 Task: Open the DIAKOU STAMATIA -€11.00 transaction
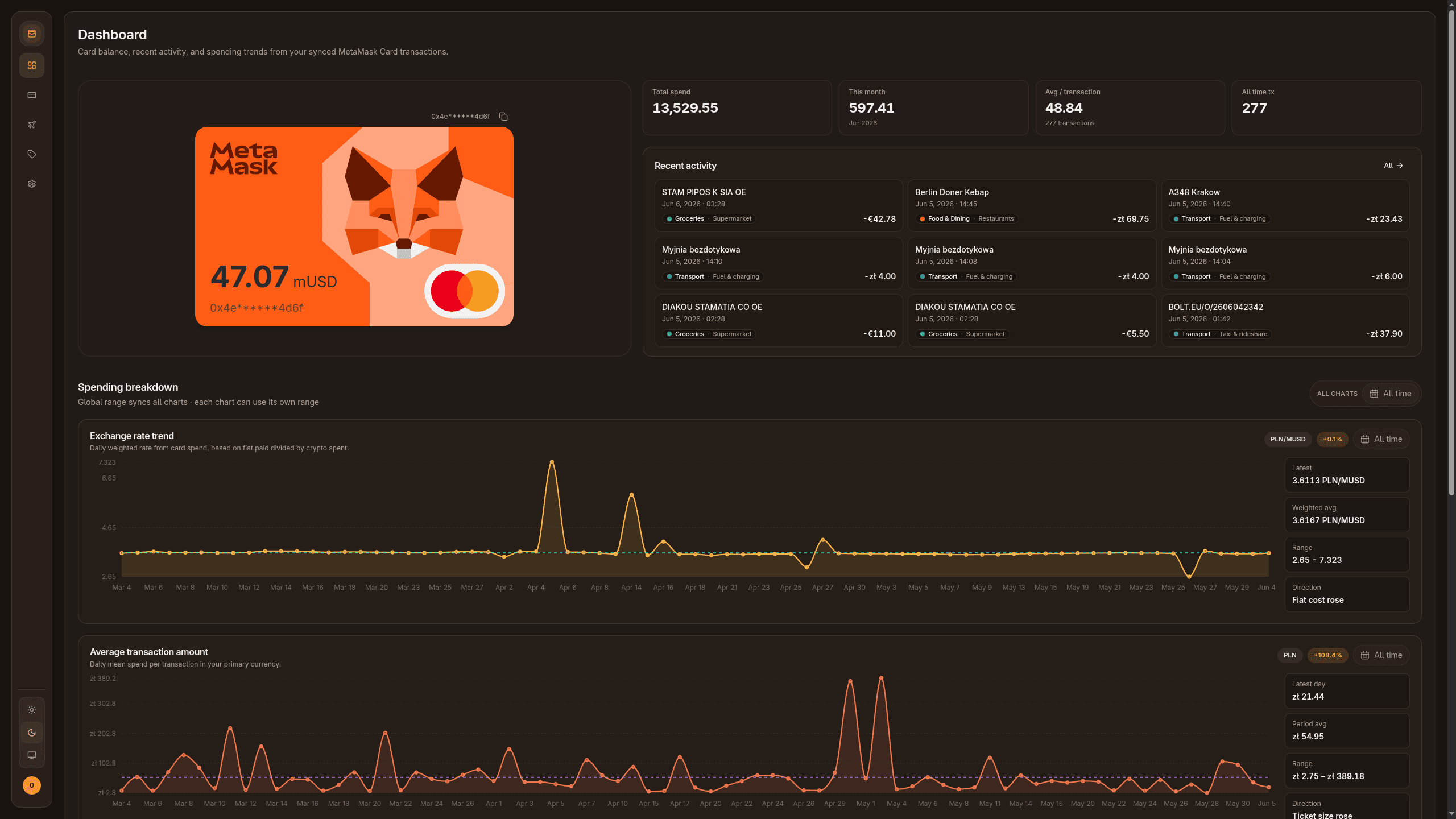coord(779,320)
